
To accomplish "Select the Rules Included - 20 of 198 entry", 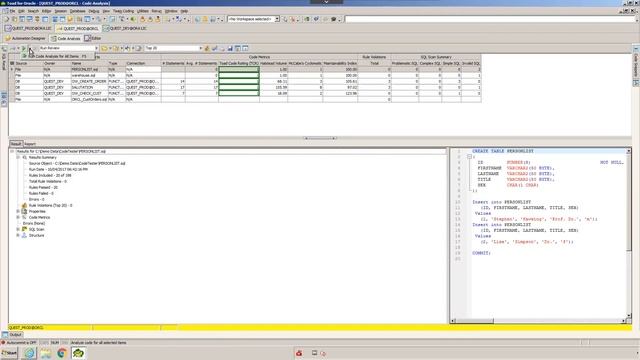I will [50, 175].
